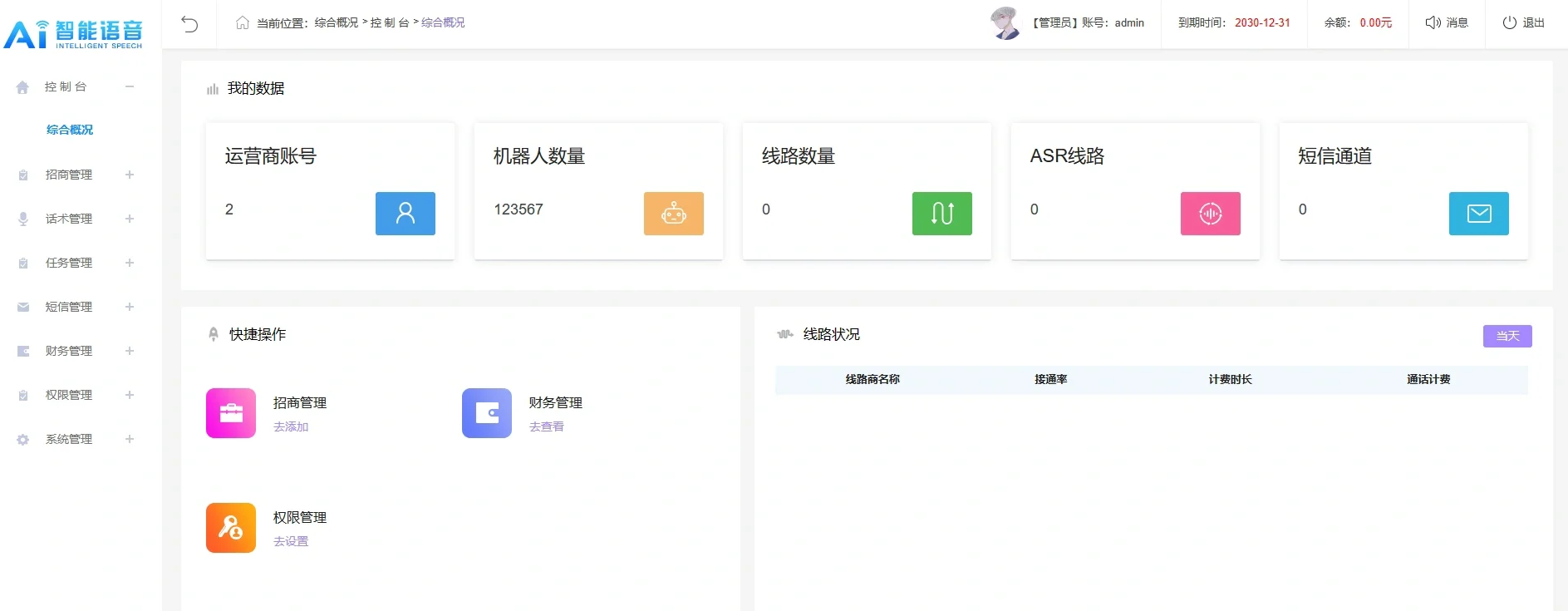
Task: Click the 机器人数量 card title
Action: coord(539,156)
